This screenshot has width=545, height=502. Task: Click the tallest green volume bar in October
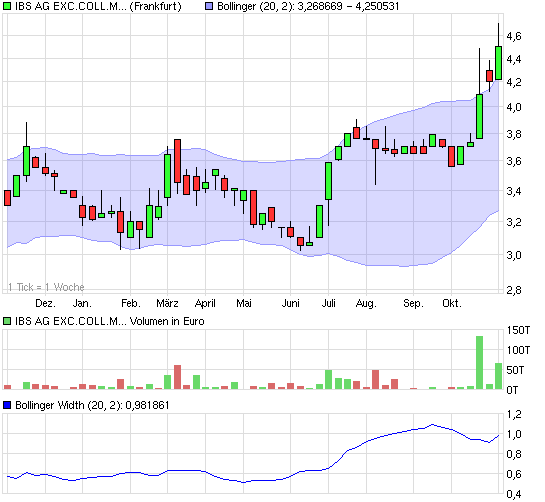pyautogui.click(x=479, y=363)
